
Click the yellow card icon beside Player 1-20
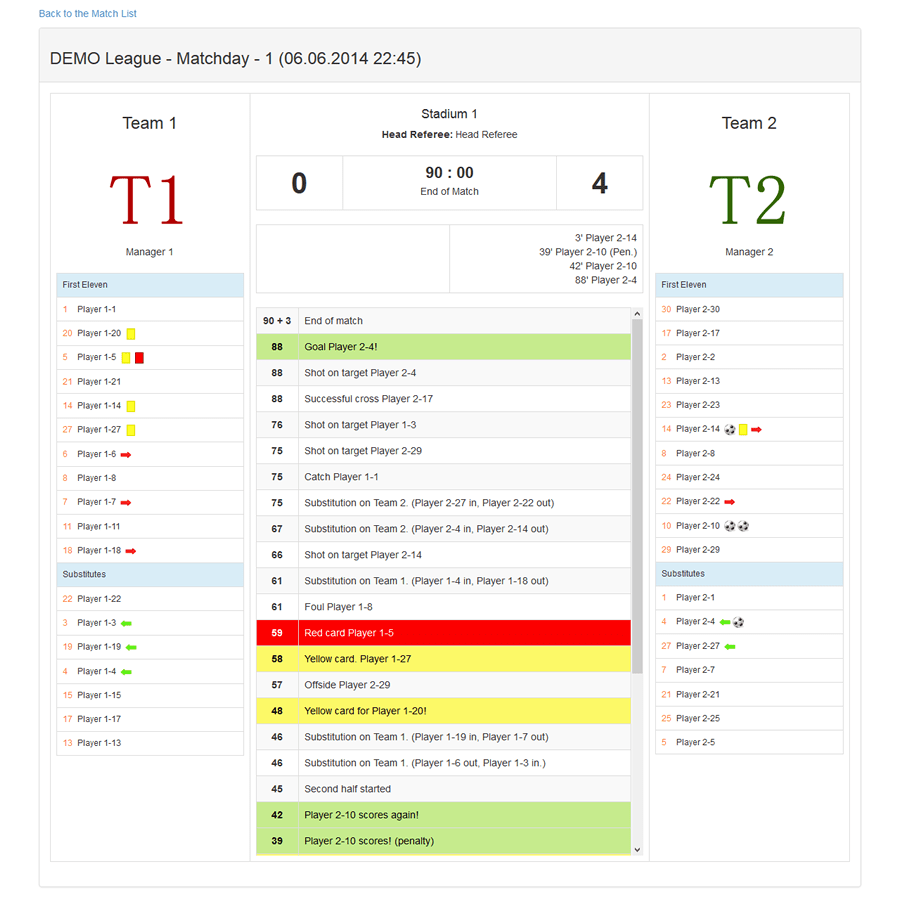point(131,333)
